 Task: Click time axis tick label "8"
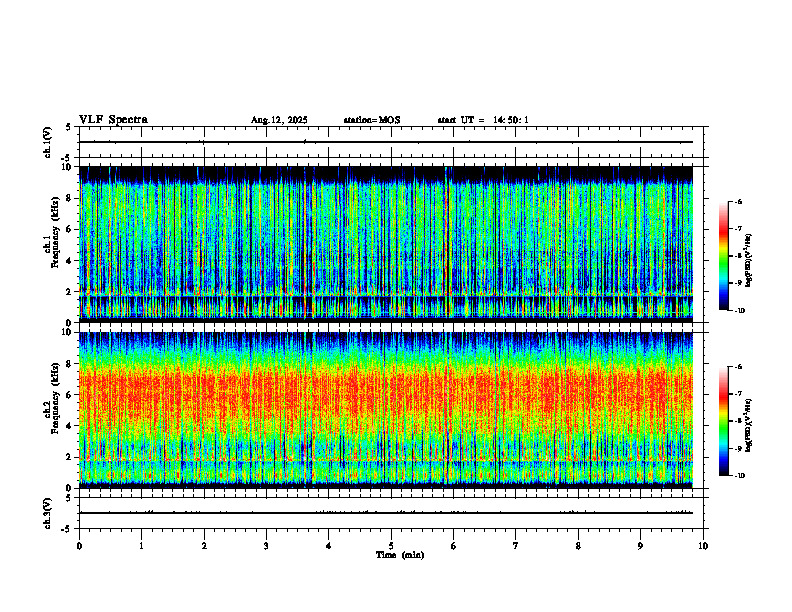tap(578, 546)
